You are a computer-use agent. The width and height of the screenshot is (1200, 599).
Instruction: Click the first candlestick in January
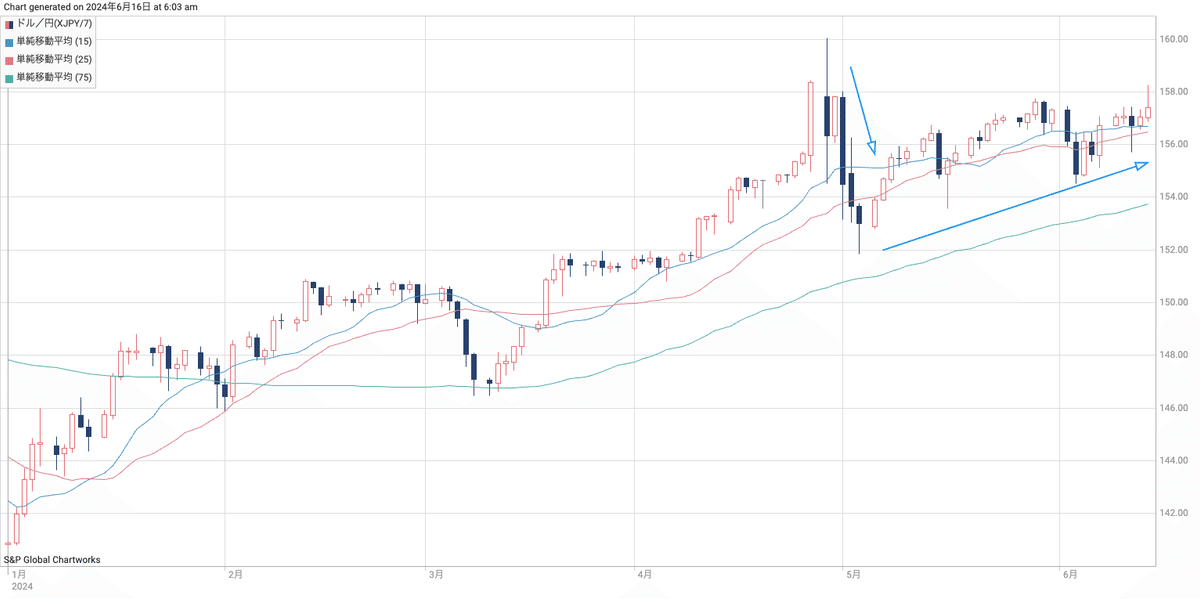pos(8,543)
